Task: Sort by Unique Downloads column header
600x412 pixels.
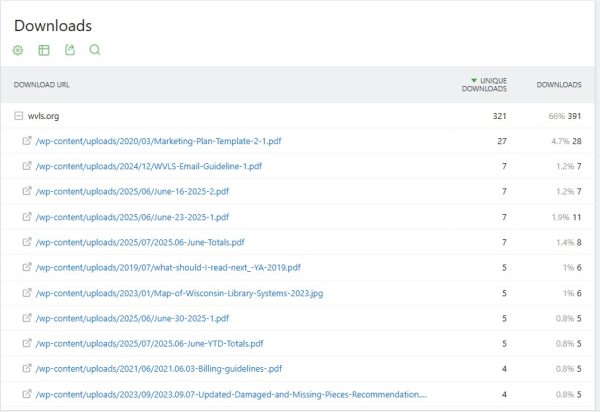Action: 484,85
